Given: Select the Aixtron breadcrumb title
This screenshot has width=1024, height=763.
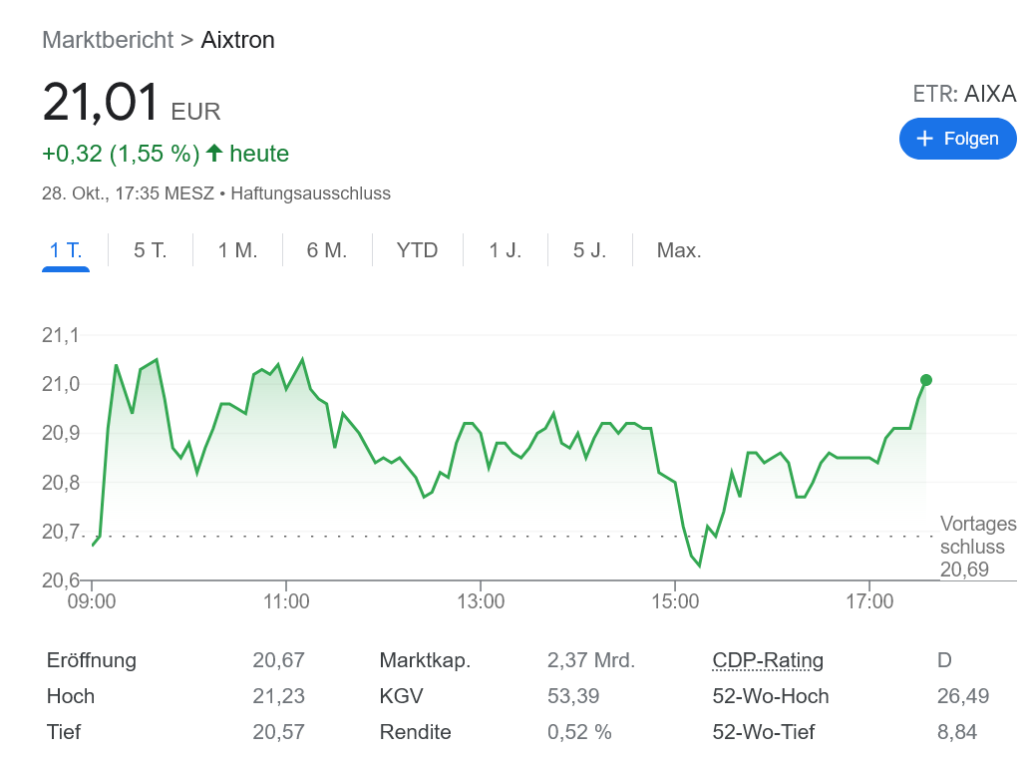Looking at the screenshot, I should (x=238, y=40).
